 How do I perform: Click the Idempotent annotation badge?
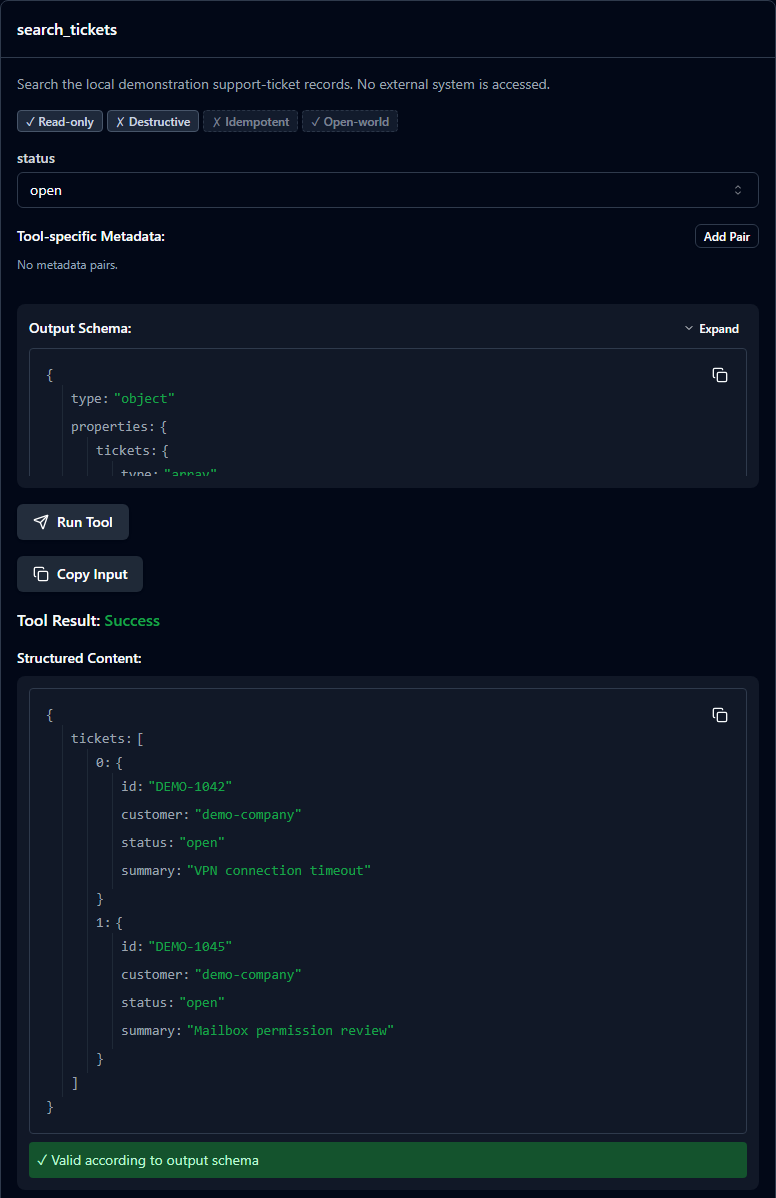coord(251,121)
